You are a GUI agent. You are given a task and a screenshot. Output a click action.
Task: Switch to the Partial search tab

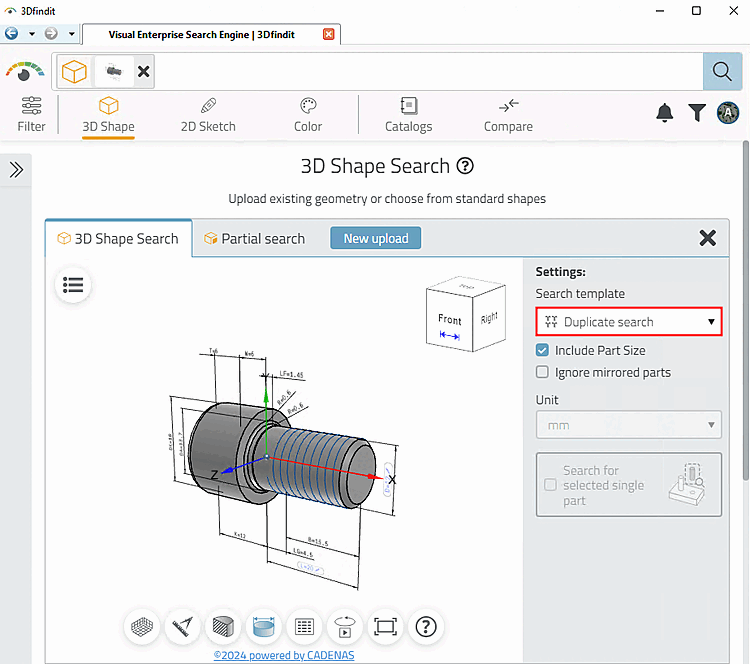click(x=254, y=239)
